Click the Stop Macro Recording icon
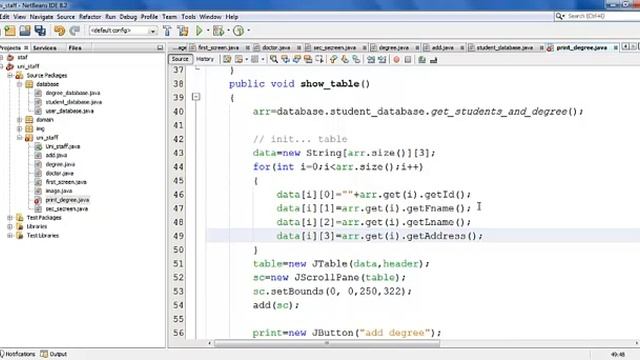 click(x=407, y=60)
